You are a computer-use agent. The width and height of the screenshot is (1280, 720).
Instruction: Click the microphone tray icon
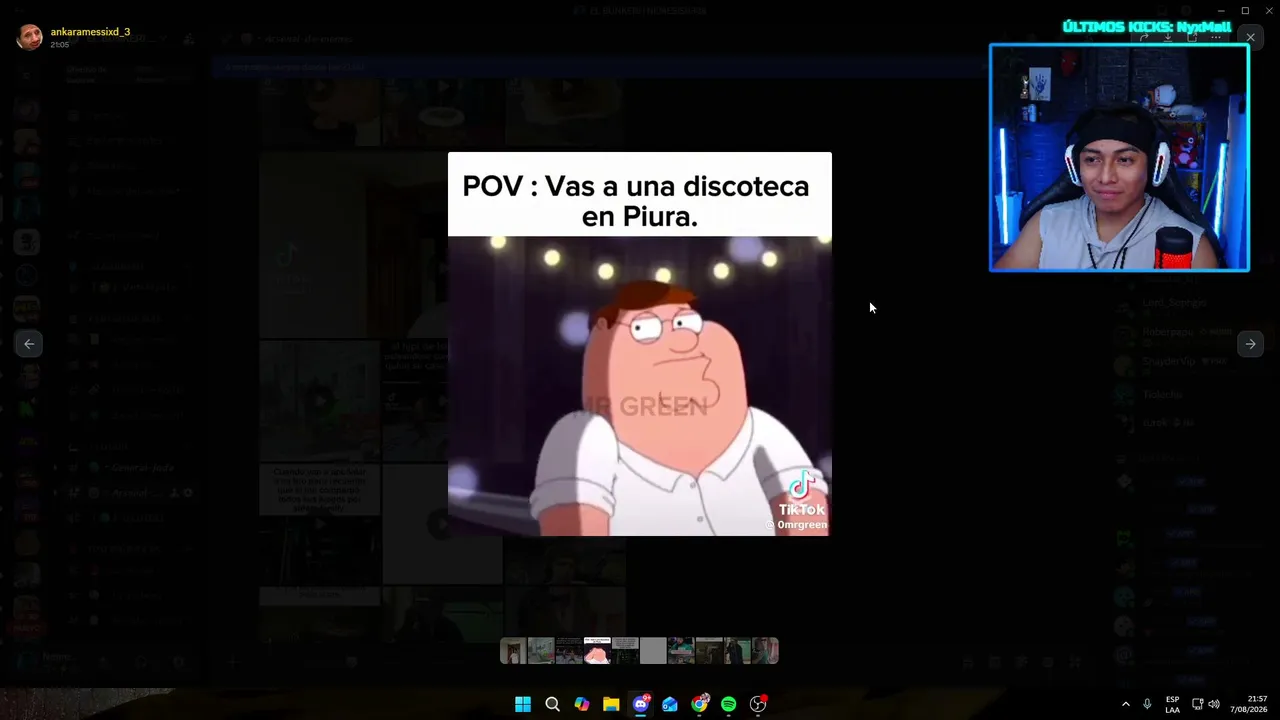(x=1147, y=704)
